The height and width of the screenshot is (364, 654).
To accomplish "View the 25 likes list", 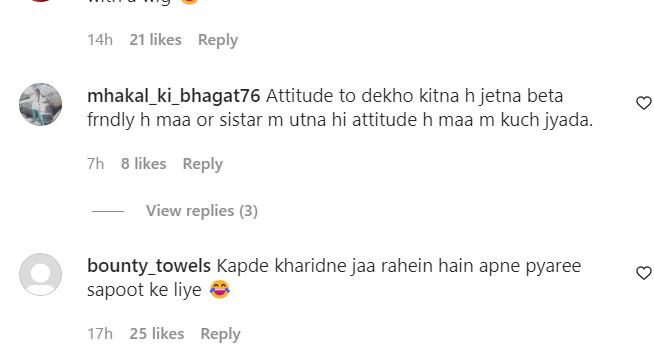I will [157, 334].
